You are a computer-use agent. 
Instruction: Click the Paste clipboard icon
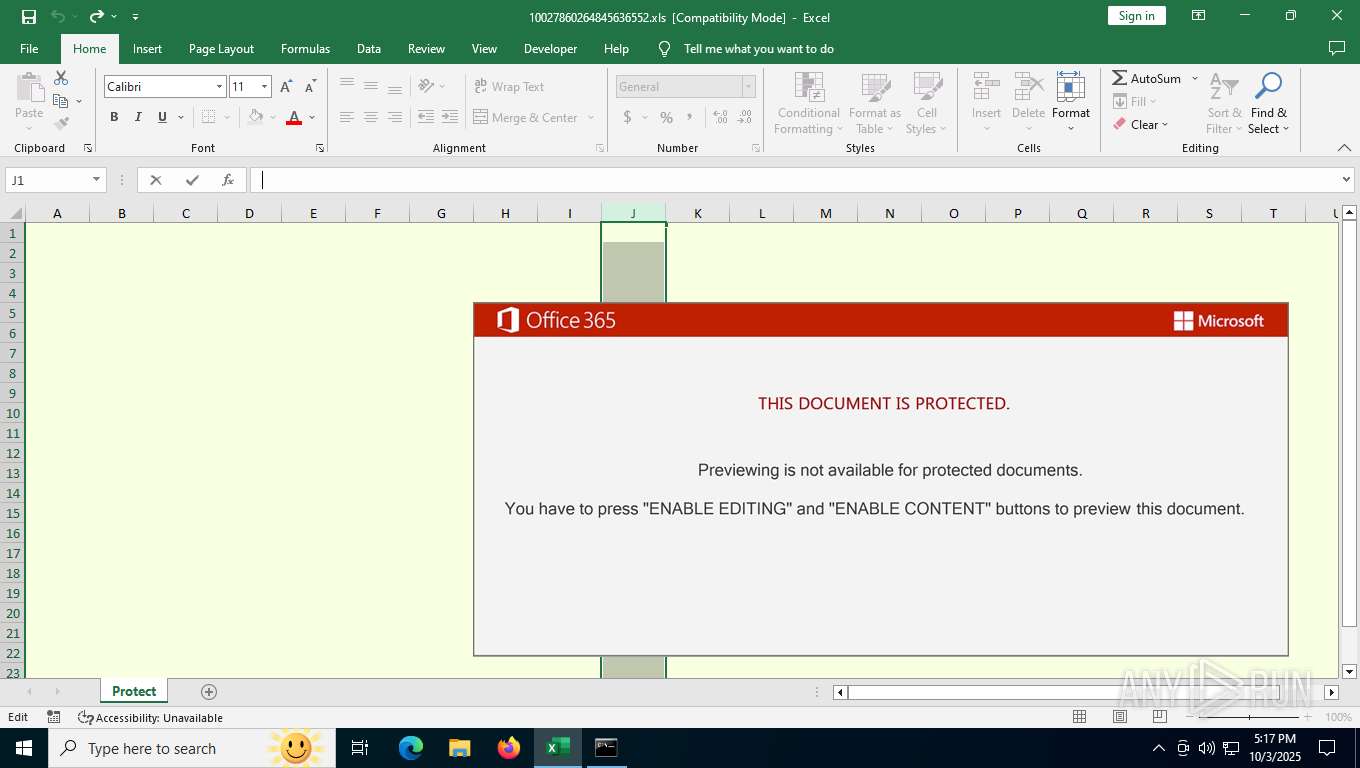(29, 87)
